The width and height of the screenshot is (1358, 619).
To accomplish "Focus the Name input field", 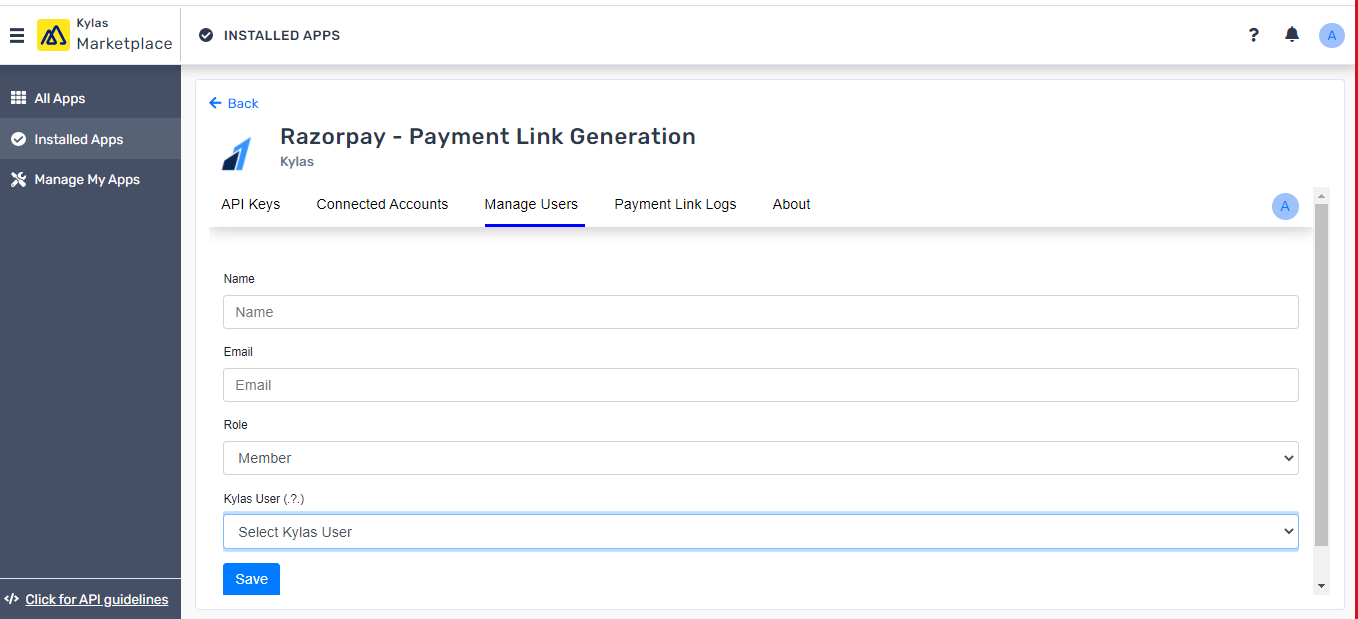I will pos(761,312).
